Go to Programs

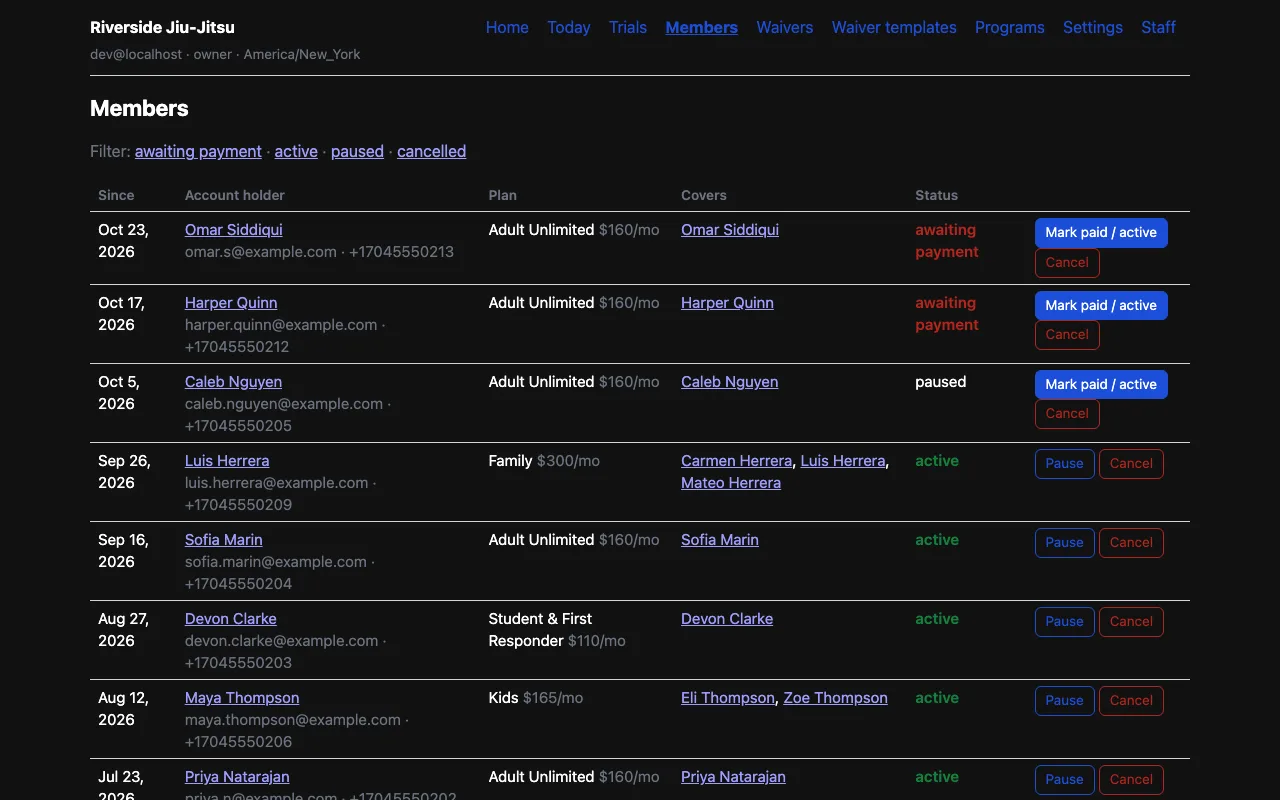click(x=1010, y=28)
